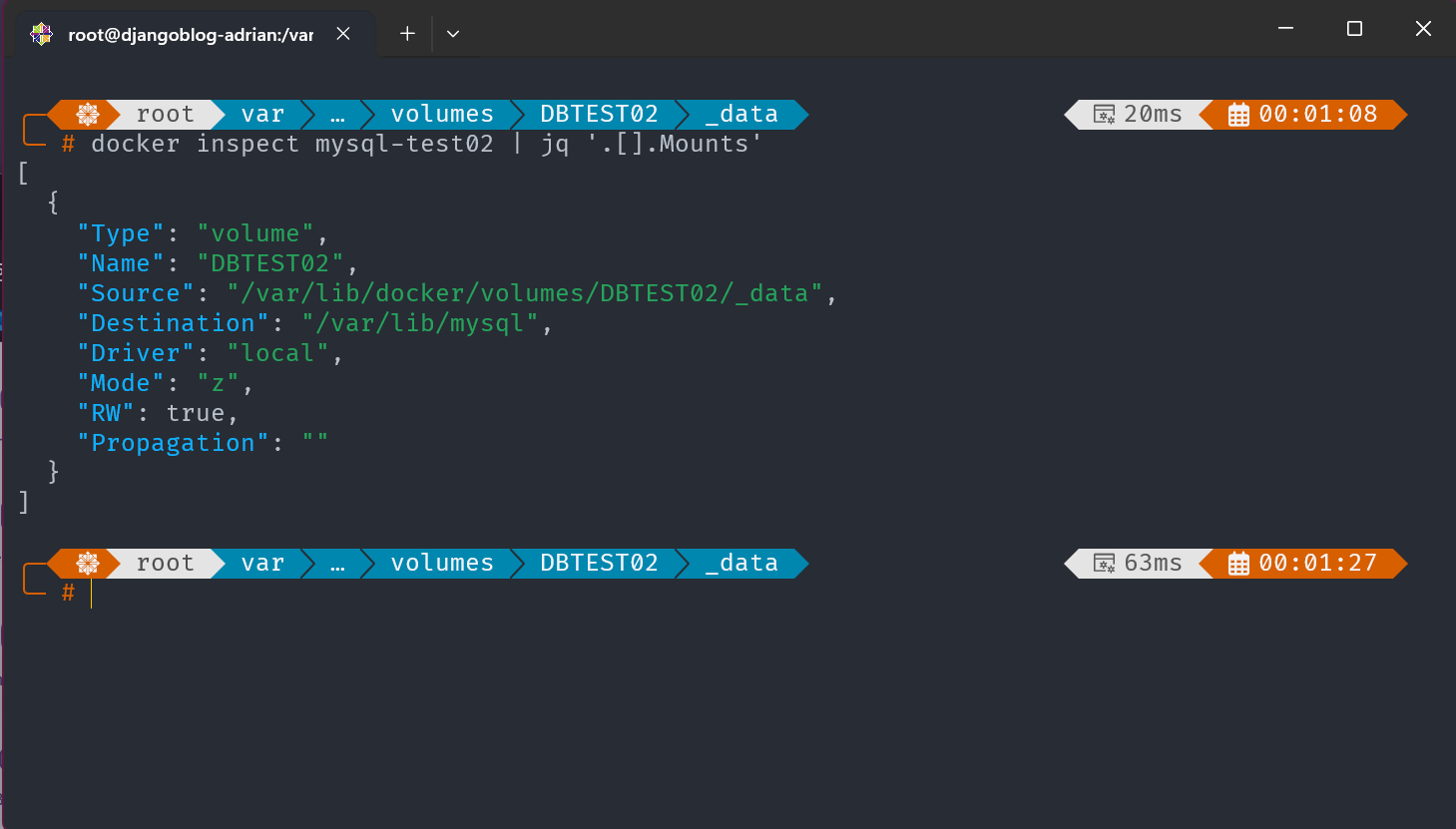Click the OS logo icon in second prompt
Image resolution: width=1456 pixels, height=829 pixels.
(88, 564)
